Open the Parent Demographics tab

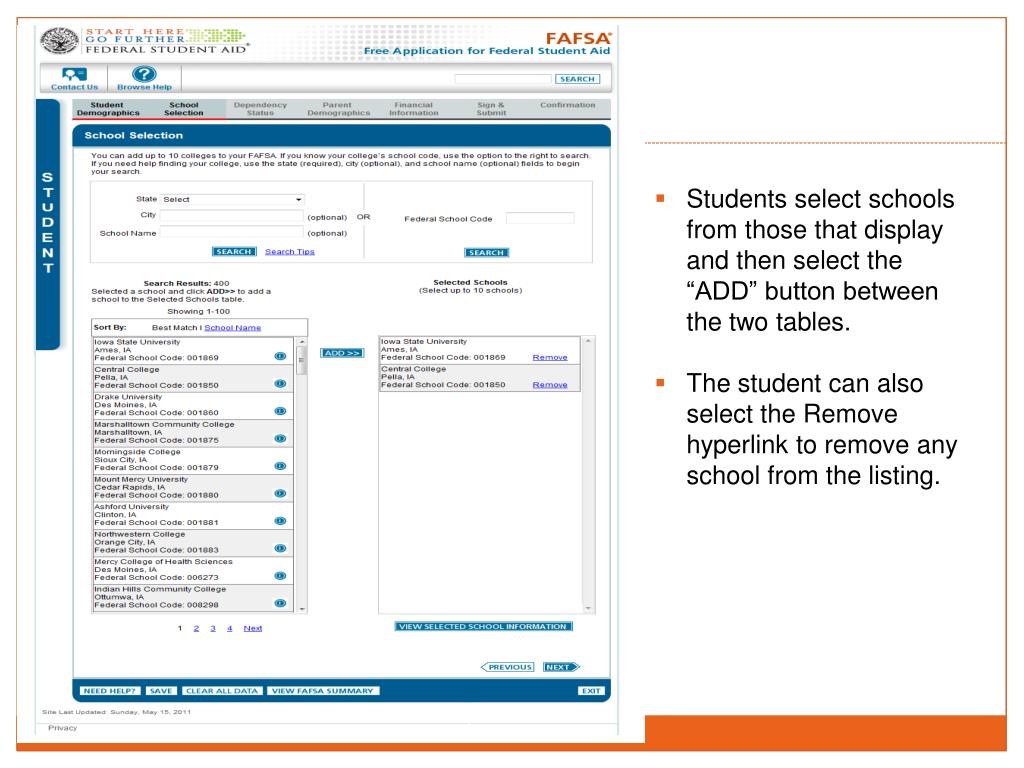(x=338, y=109)
